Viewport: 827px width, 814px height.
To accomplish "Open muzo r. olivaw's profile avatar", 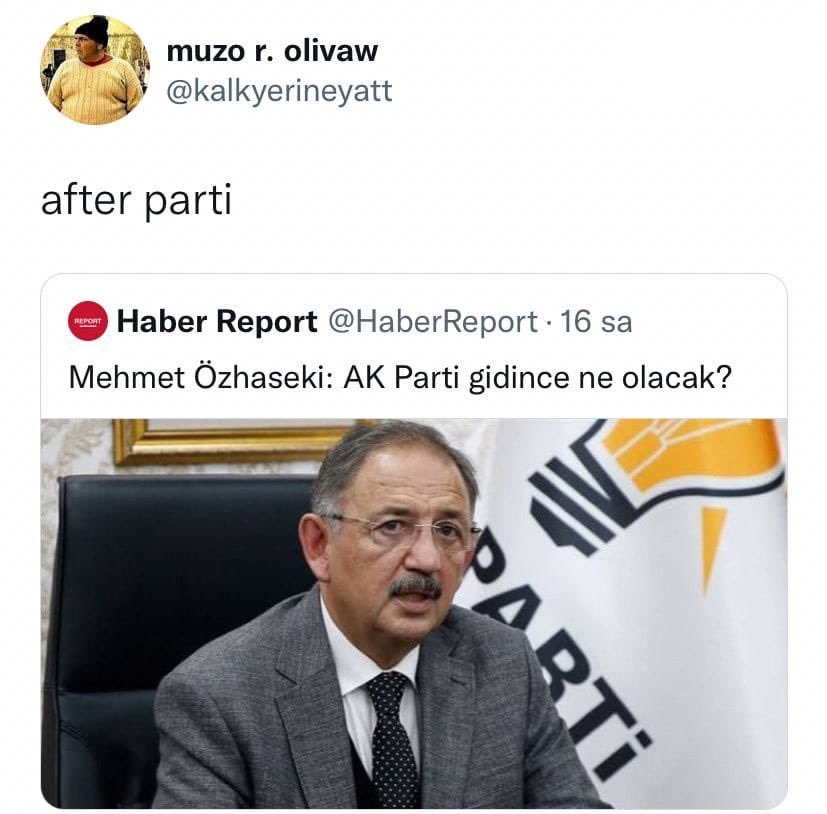I will coord(95,70).
